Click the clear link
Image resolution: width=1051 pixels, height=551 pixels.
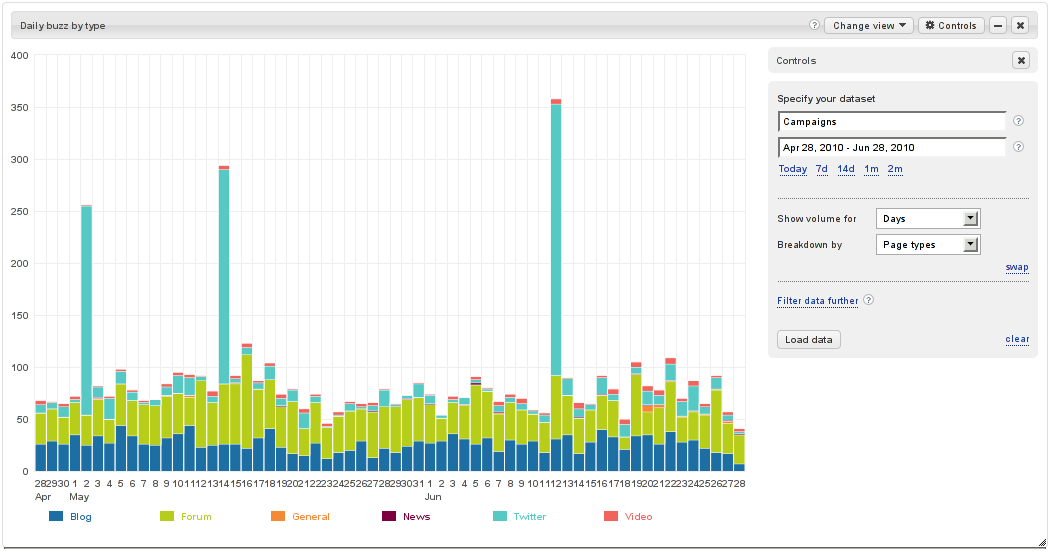(1017, 339)
